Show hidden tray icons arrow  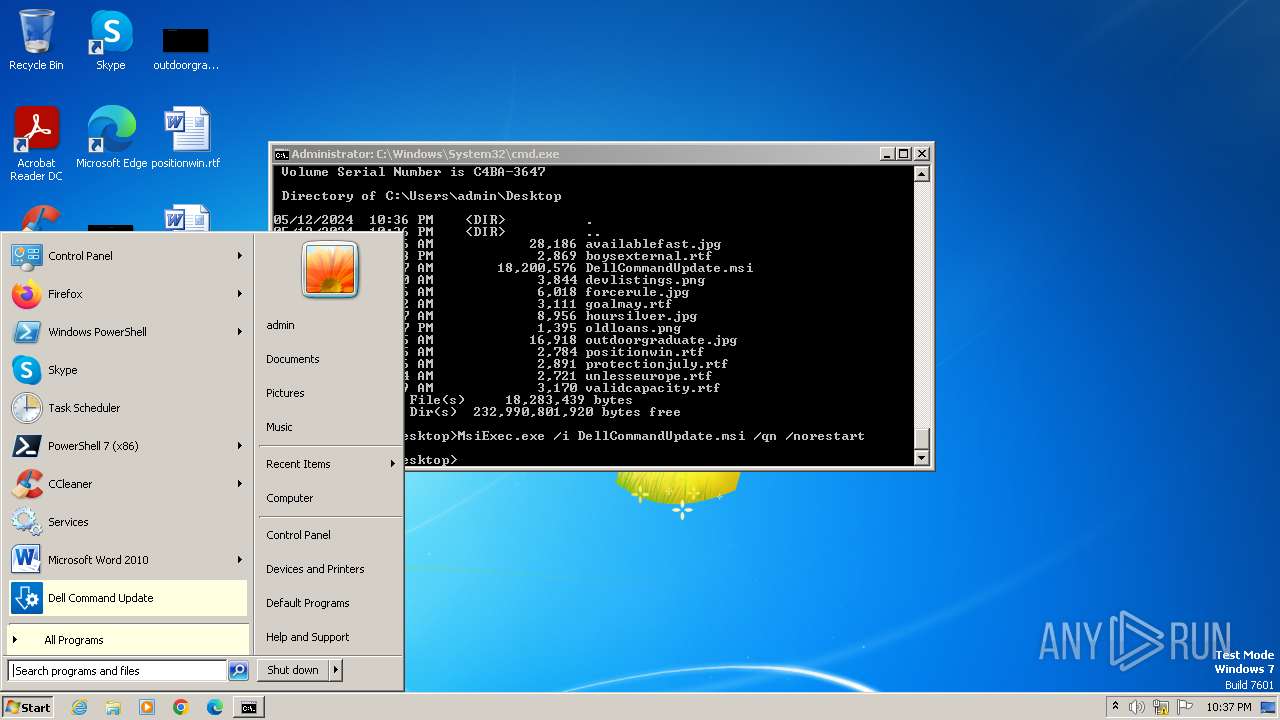tap(1115, 707)
